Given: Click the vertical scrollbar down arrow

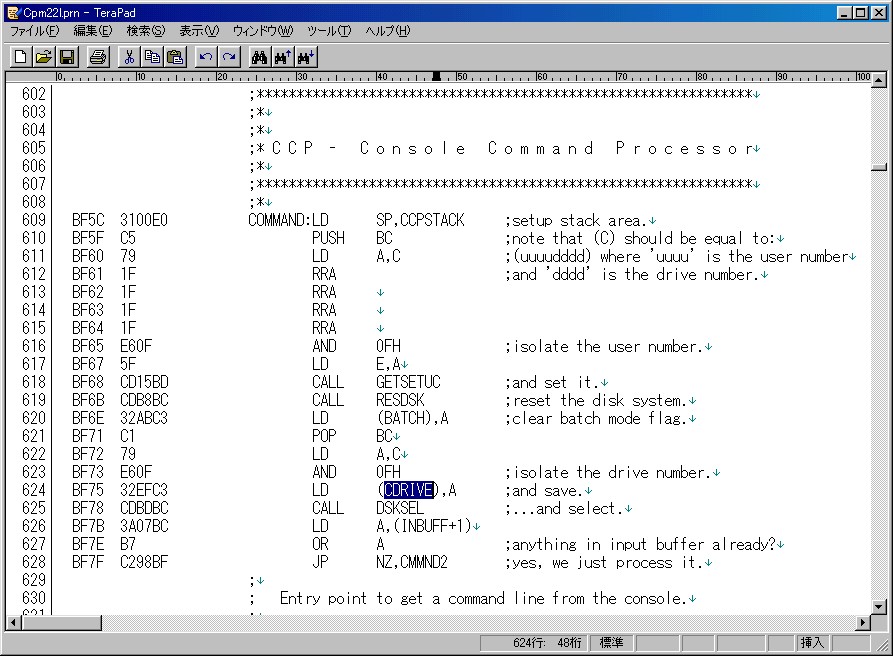Looking at the screenshot, I should click(x=879, y=607).
